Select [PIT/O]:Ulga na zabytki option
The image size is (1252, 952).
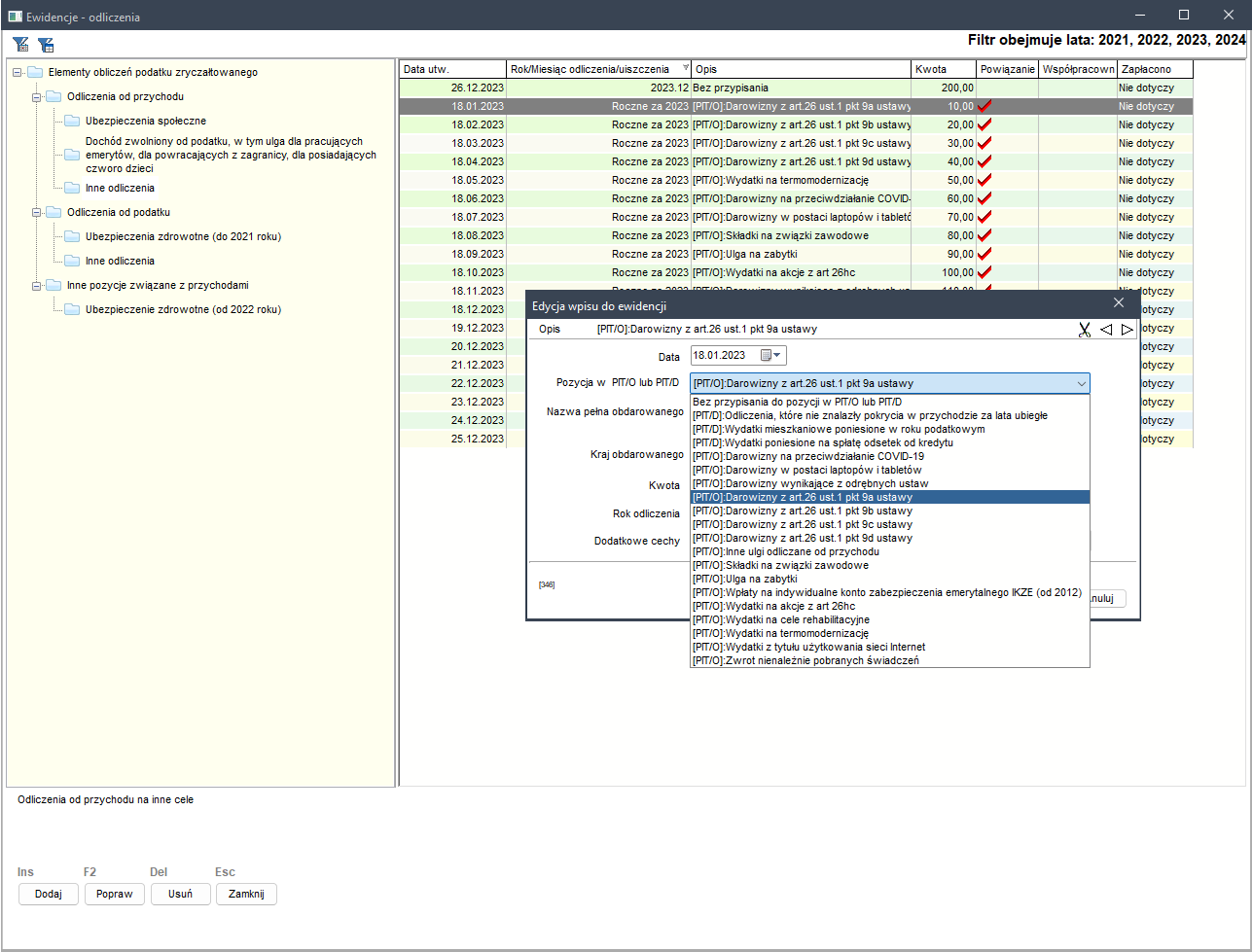tap(890, 579)
